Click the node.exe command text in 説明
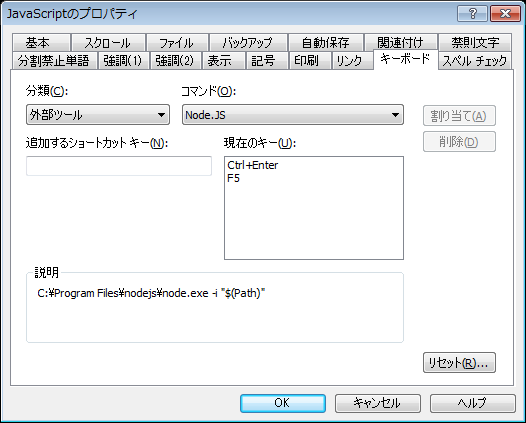The image size is (526, 423). click(x=151, y=293)
